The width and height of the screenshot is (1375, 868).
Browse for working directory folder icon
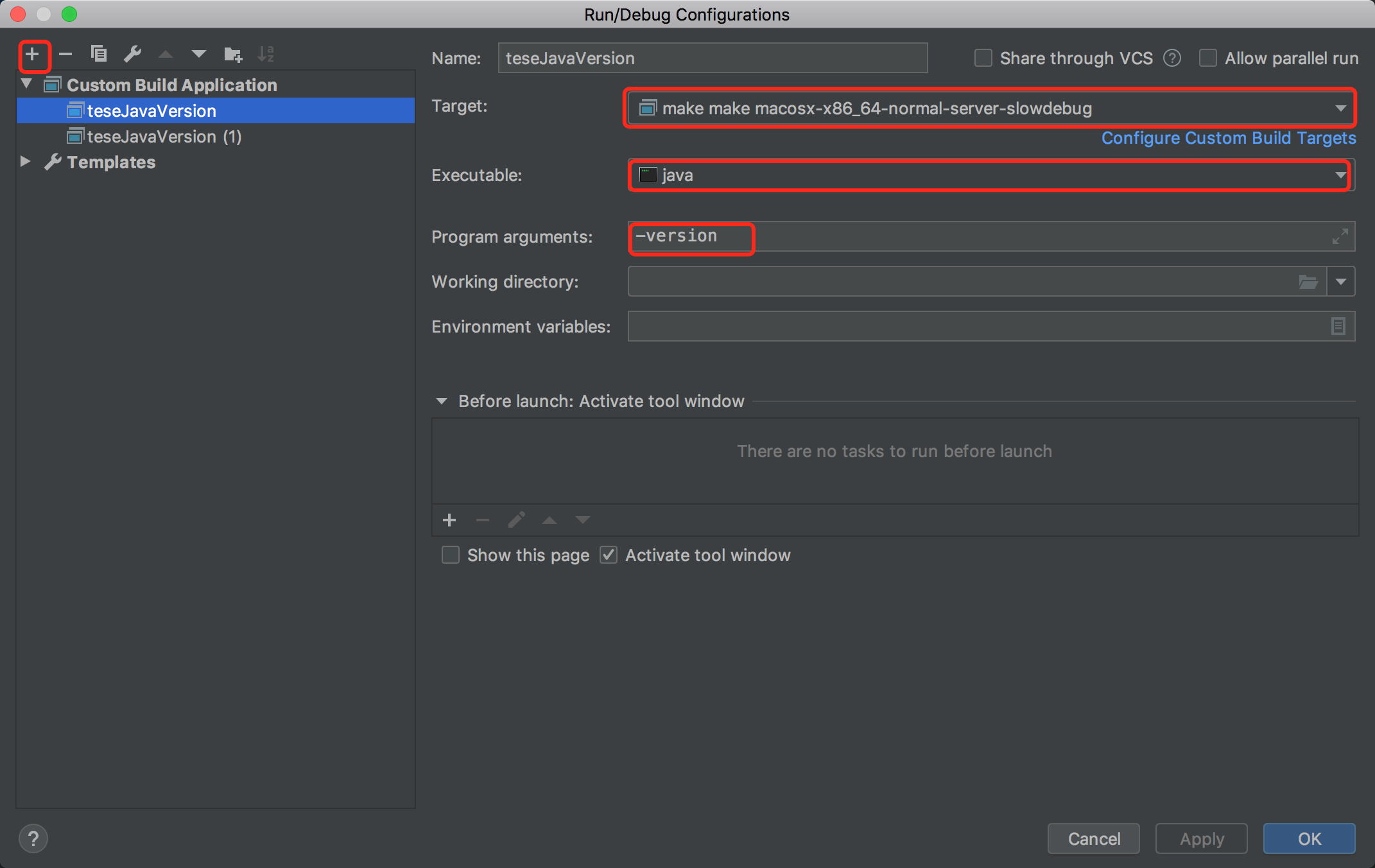pos(1308,282)
